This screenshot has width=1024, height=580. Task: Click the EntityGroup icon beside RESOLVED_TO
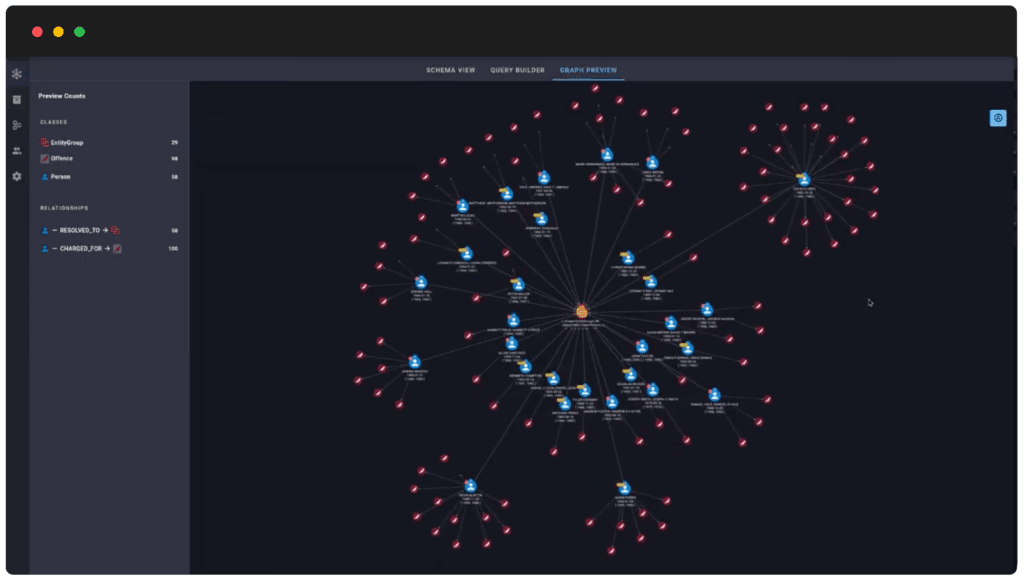115,231
